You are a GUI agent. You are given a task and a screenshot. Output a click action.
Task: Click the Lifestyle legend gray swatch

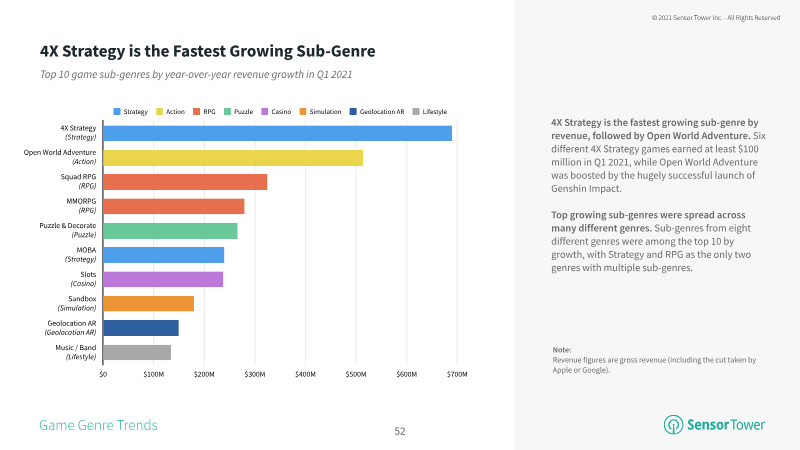pyautogui.click(x=416, y=111)
